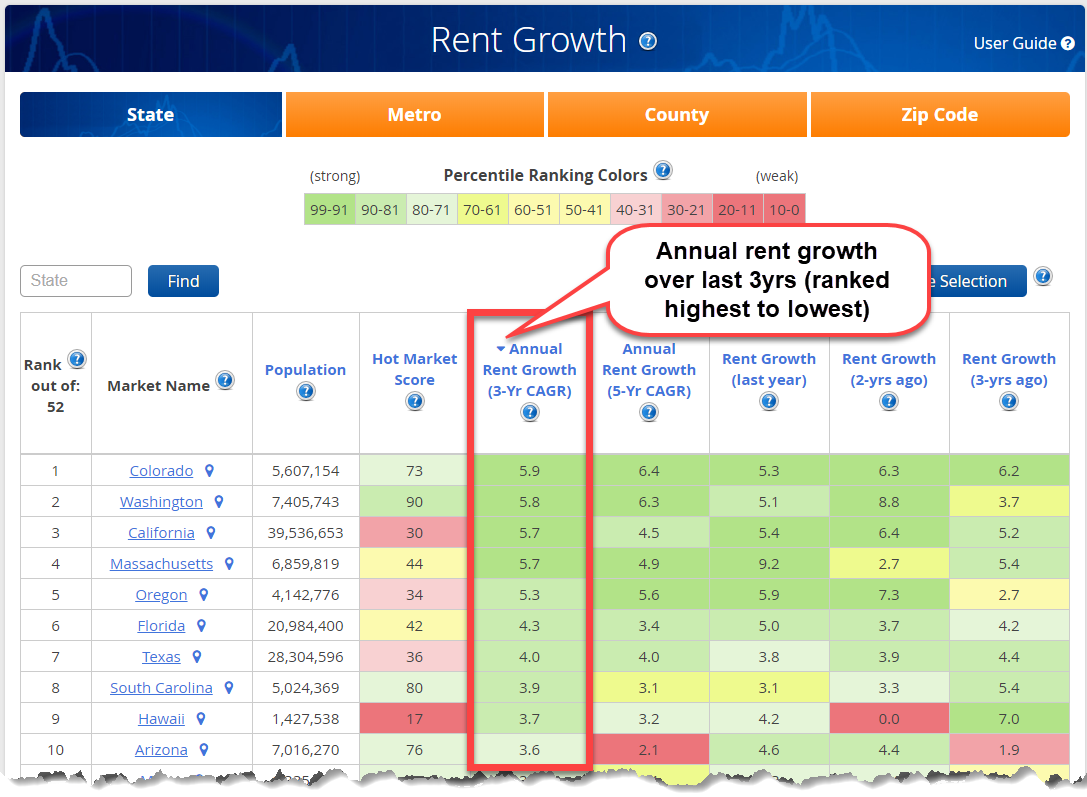This screenshot has width=1087, height=797.
Task: Sort by Population column header
Action: (305, 369)
